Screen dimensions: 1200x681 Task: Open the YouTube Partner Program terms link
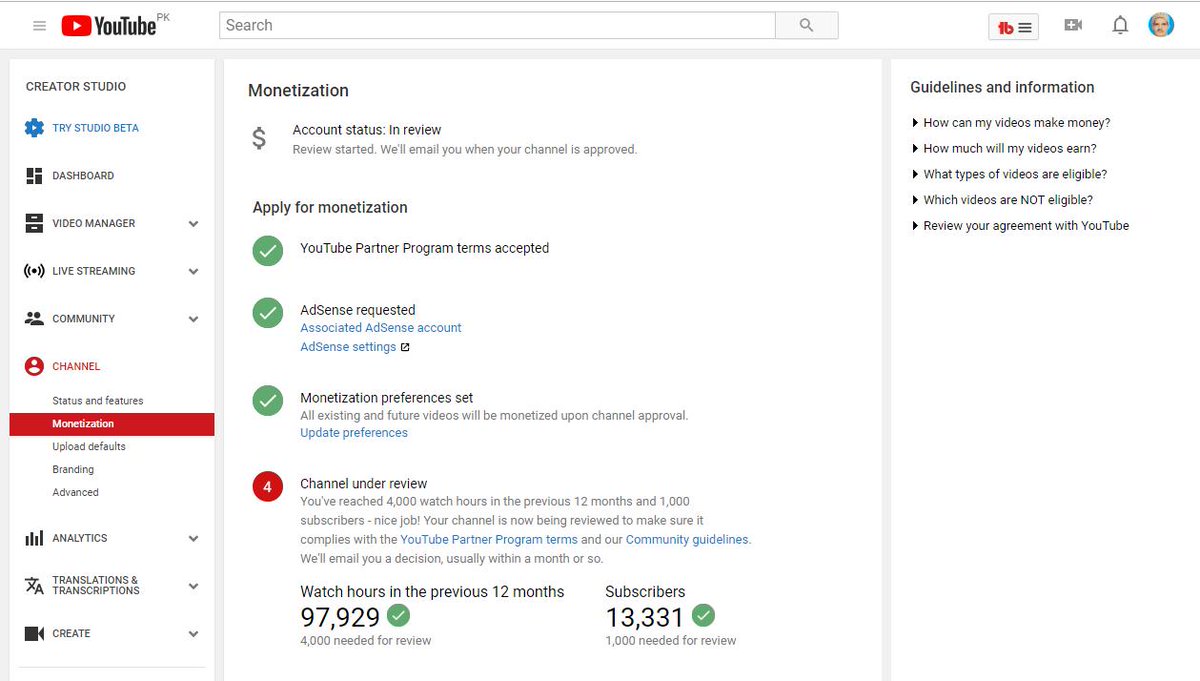[489, 539]
